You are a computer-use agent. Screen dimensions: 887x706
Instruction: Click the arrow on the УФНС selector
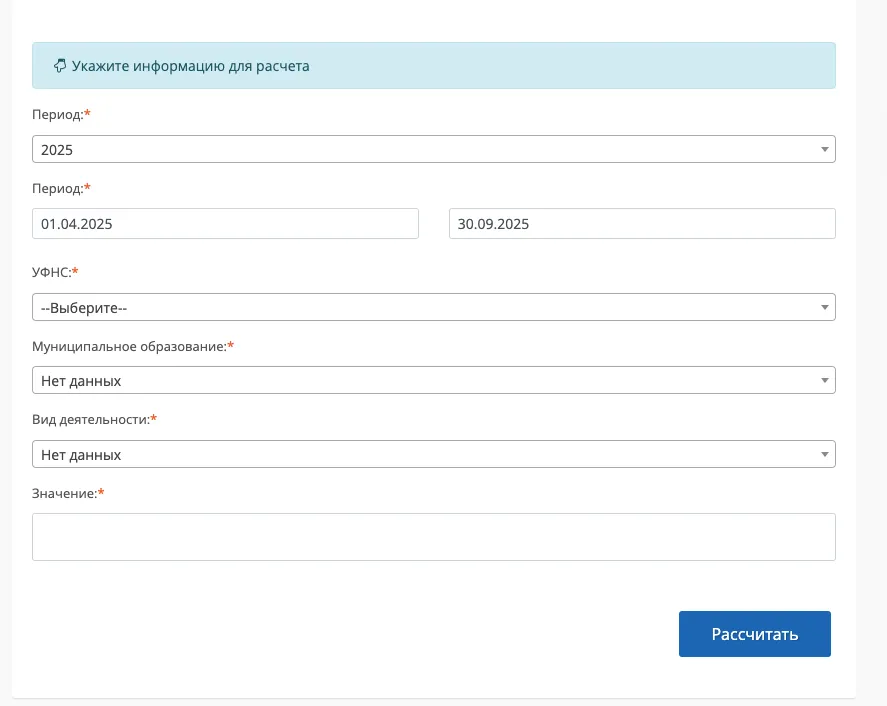[824, 307]
